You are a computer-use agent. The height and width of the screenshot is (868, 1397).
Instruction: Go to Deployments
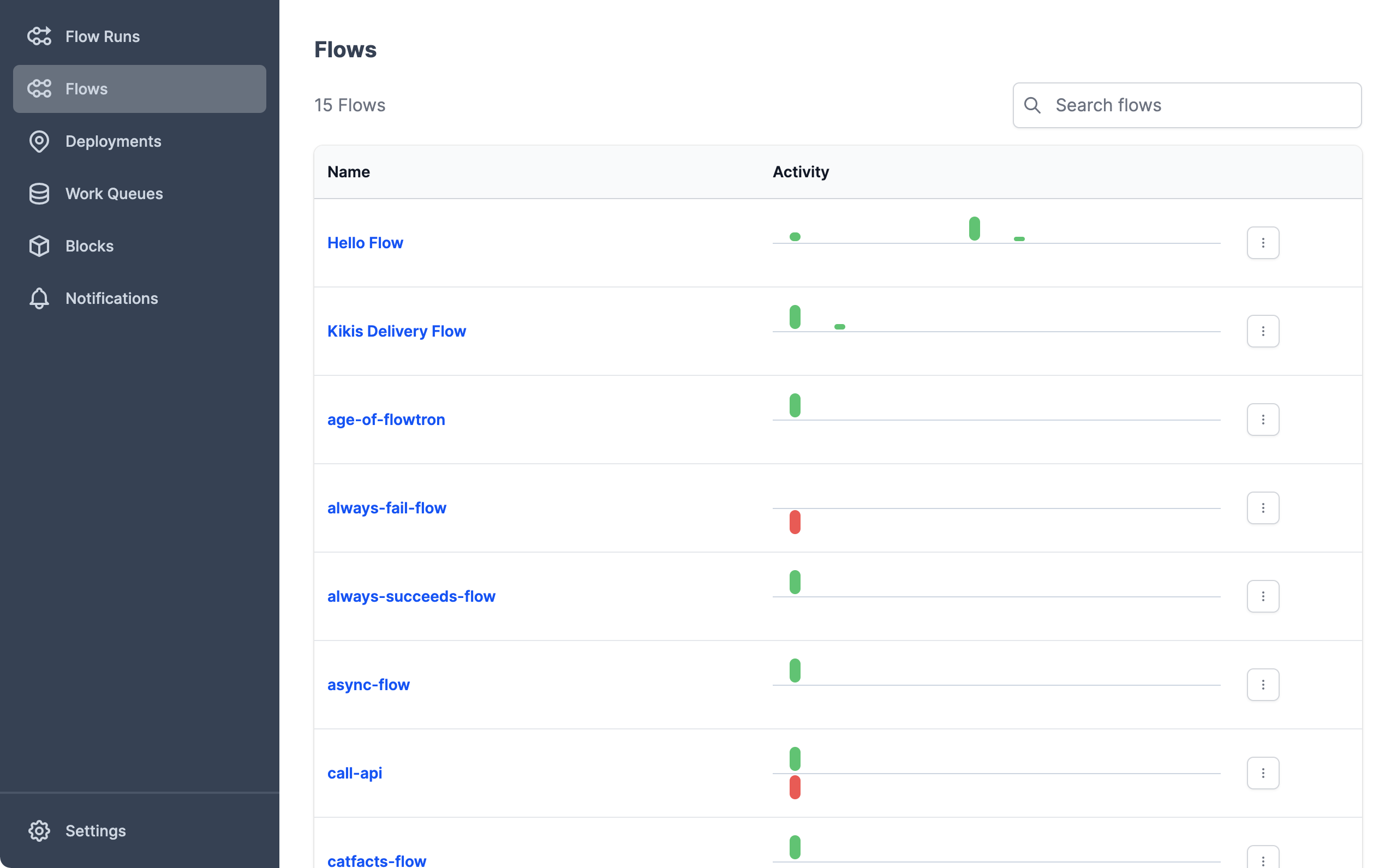tap(140, 141)
